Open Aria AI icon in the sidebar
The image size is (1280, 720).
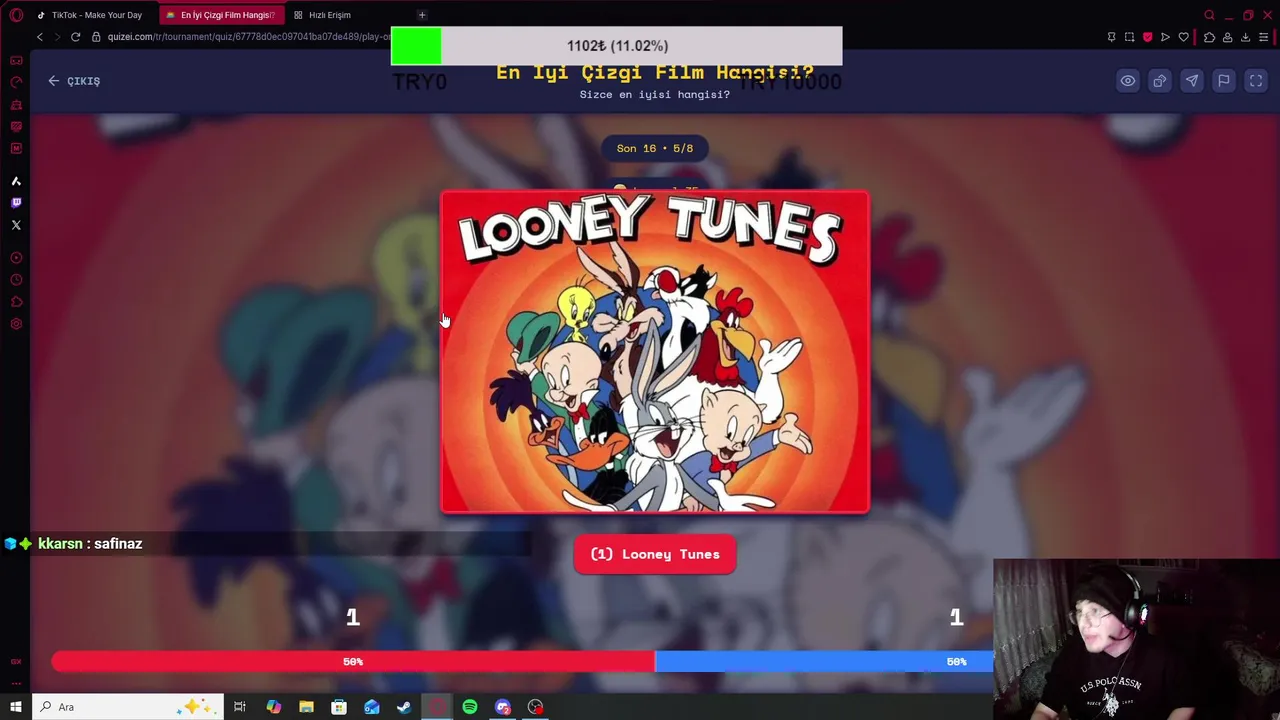(x=16, y=181)
